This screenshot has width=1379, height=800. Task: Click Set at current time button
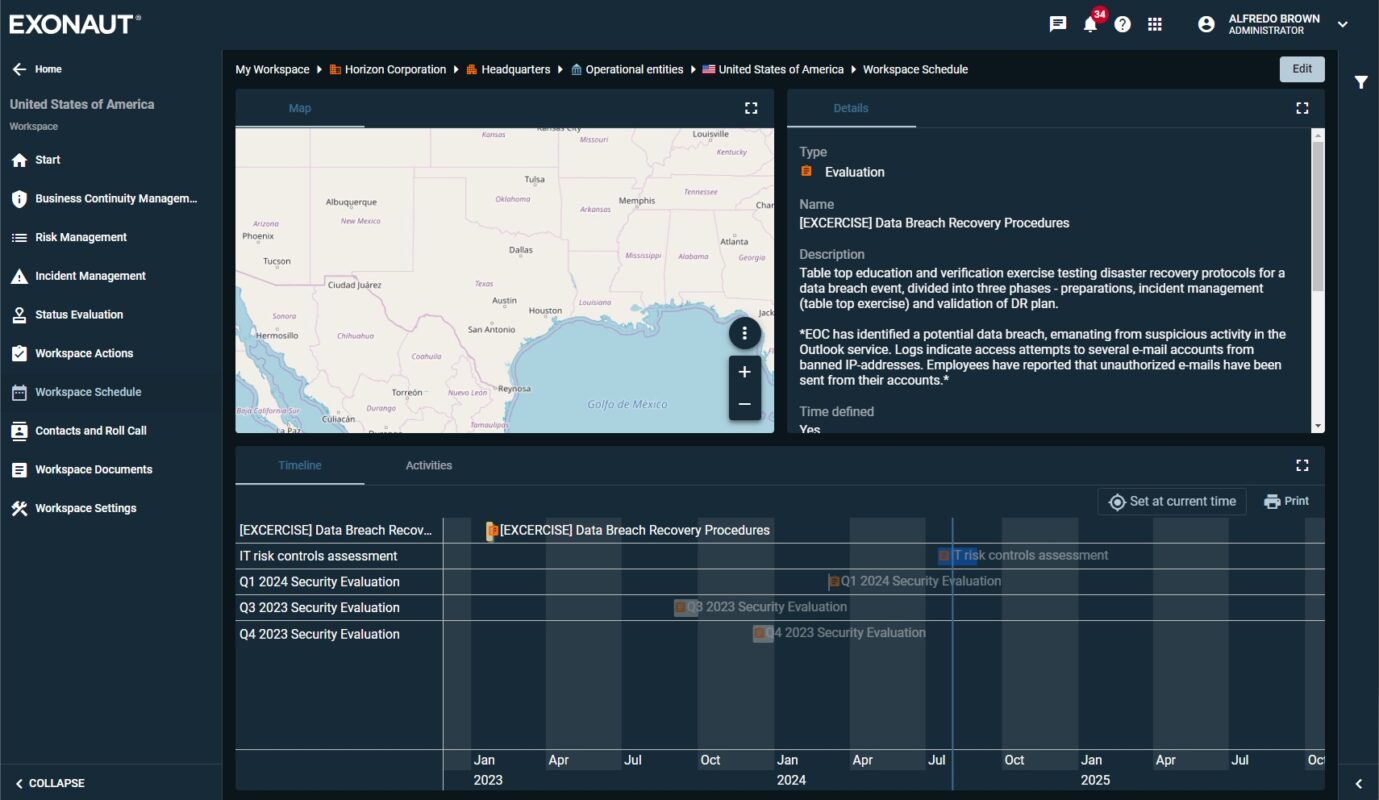coord(1172,502)
